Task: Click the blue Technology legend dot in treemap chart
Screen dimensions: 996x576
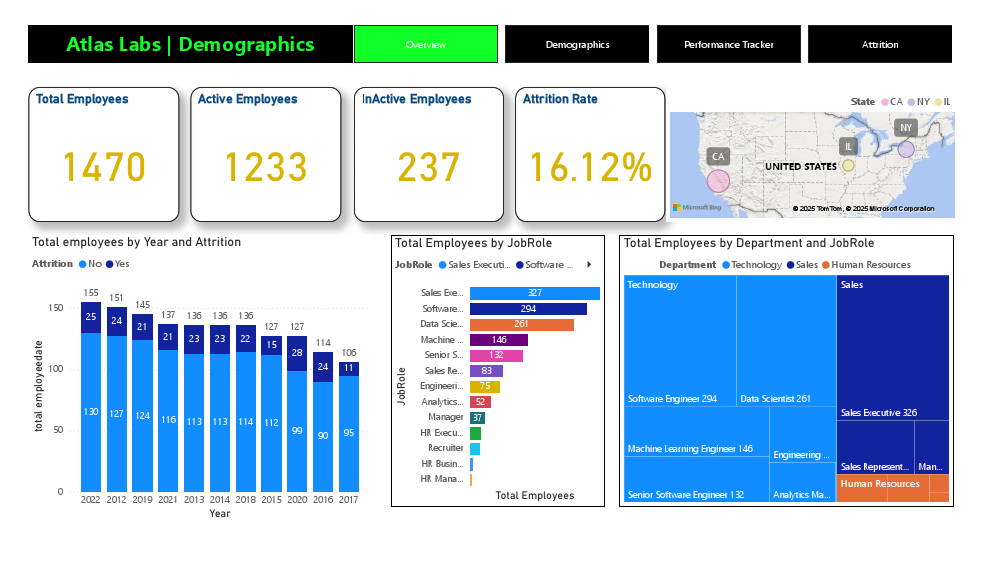Action: (x=728, y=264)
